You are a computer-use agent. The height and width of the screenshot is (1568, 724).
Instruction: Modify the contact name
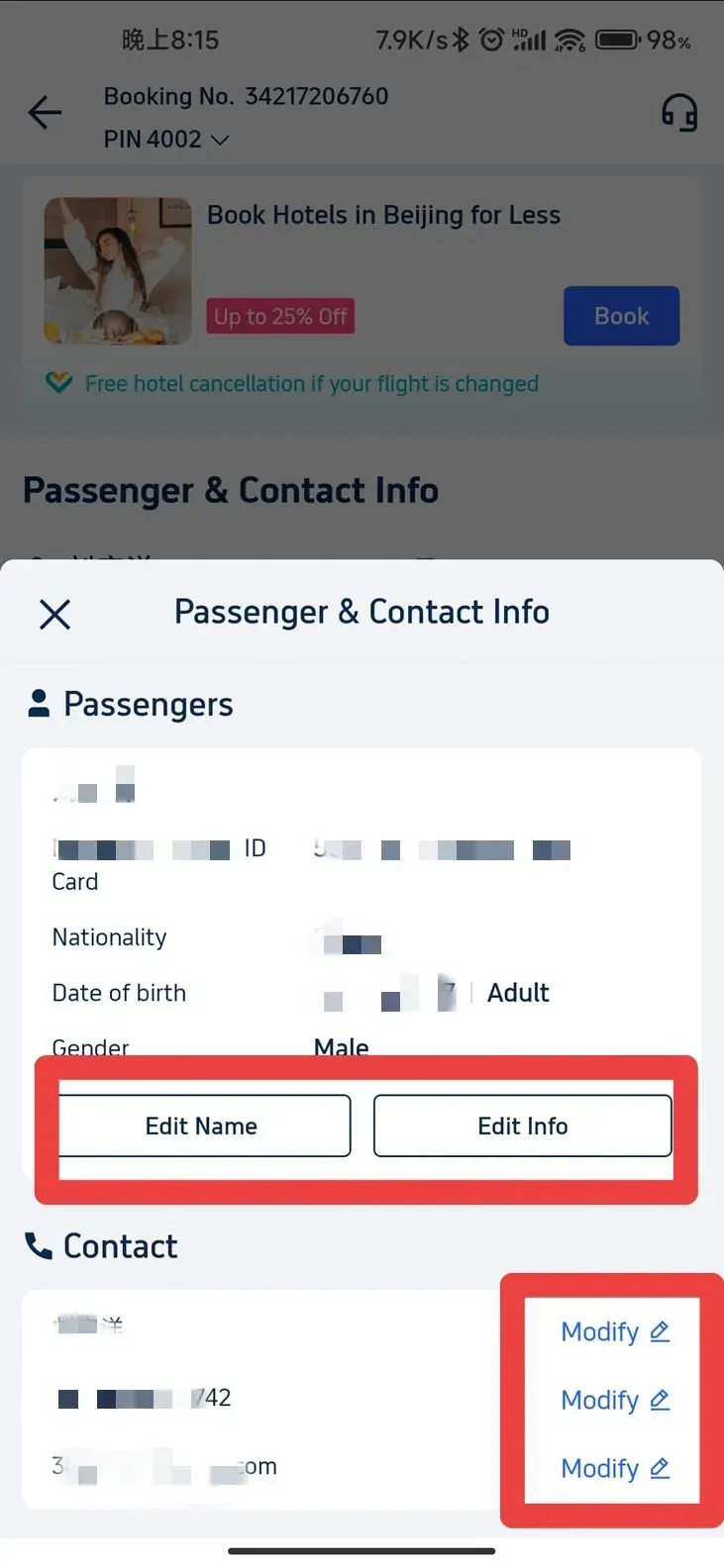pos(615,1331)
